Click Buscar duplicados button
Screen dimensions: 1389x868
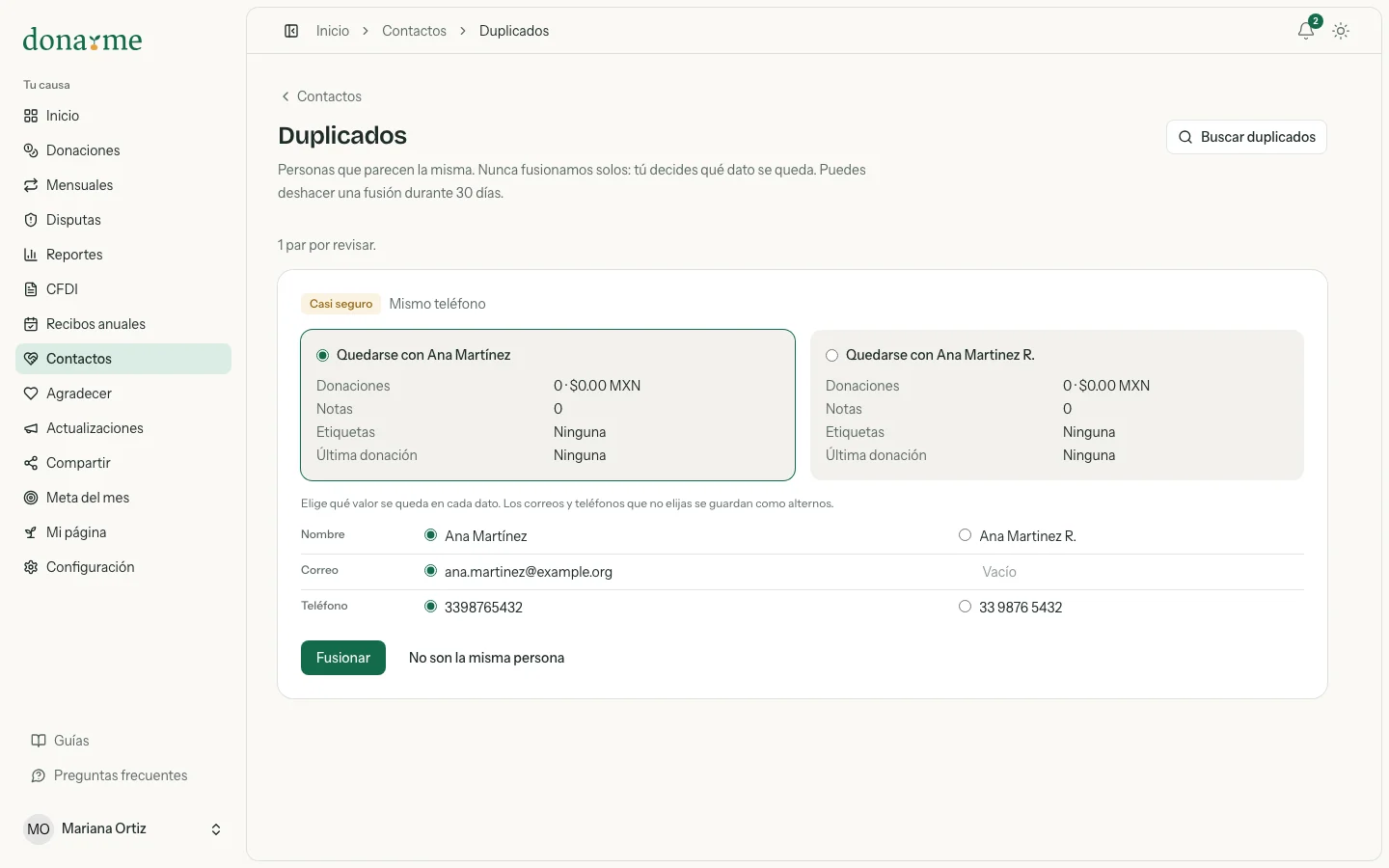(1246, 137)
